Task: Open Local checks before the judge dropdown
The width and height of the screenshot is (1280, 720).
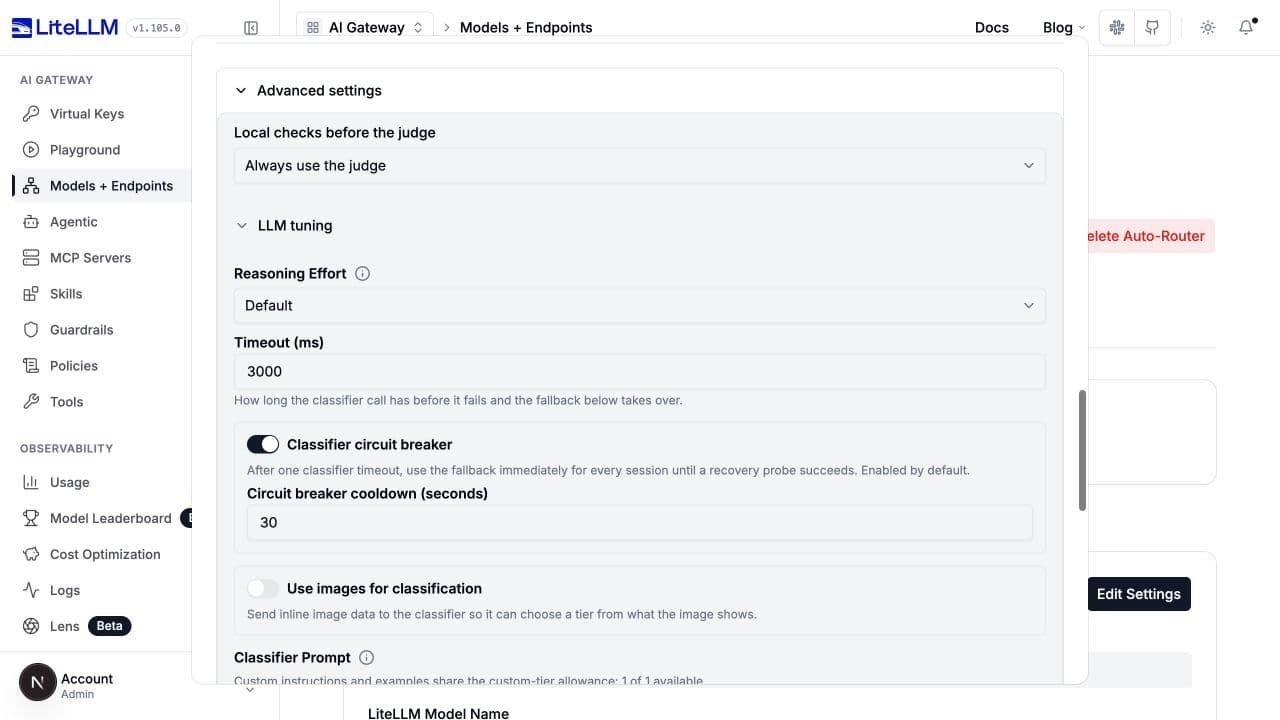Action: (x=640, y=166)
